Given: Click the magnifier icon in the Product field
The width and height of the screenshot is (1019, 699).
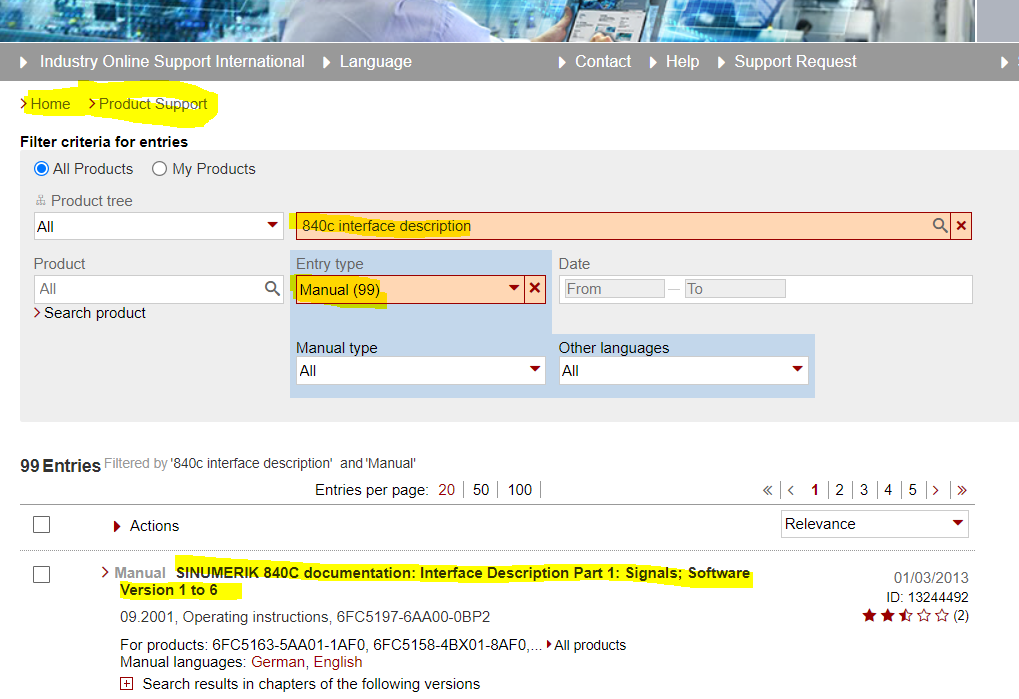Looking at the screenshot, I should (272, 288).
